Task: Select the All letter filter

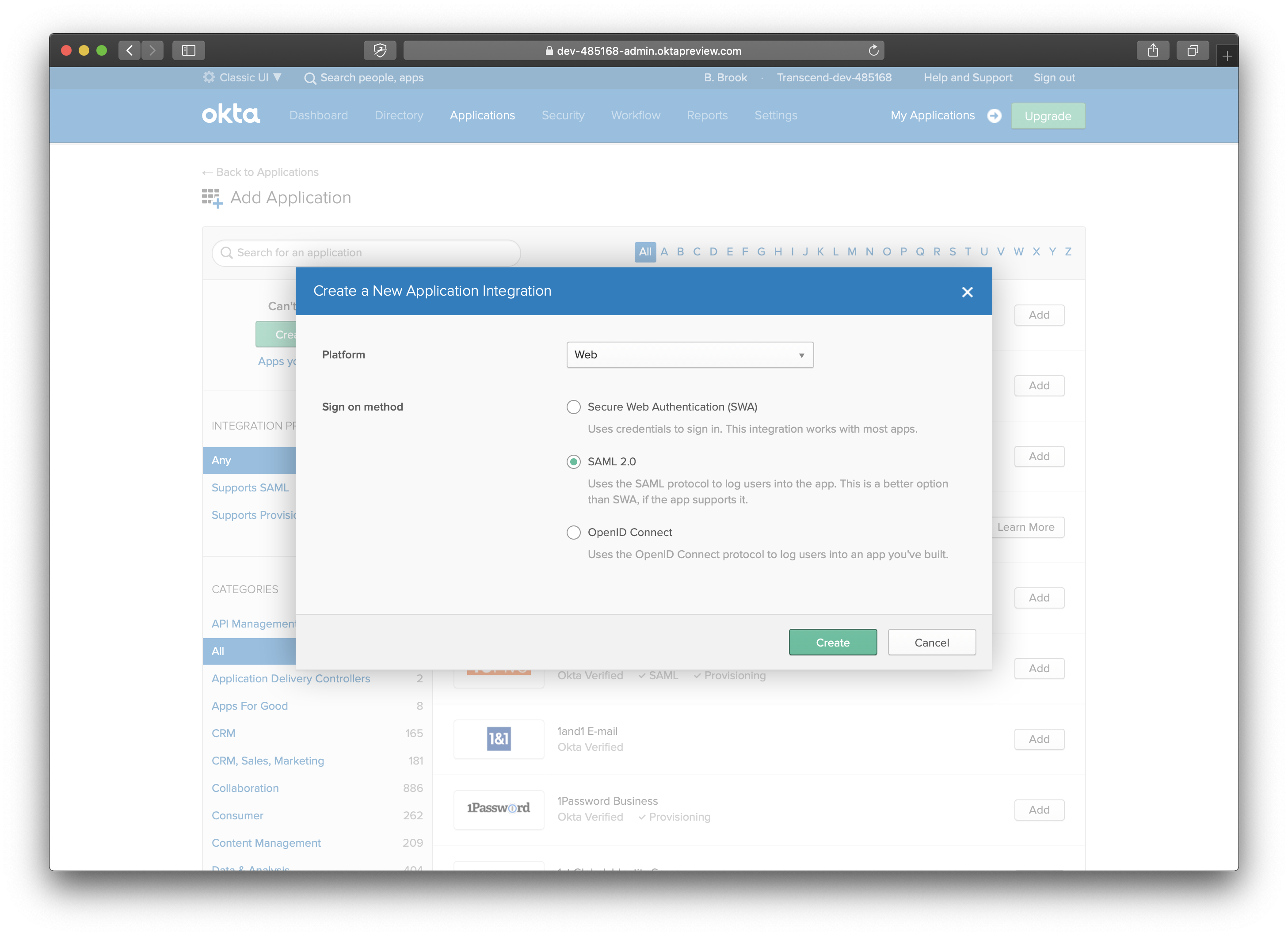Action: click(x=645, y=251)
